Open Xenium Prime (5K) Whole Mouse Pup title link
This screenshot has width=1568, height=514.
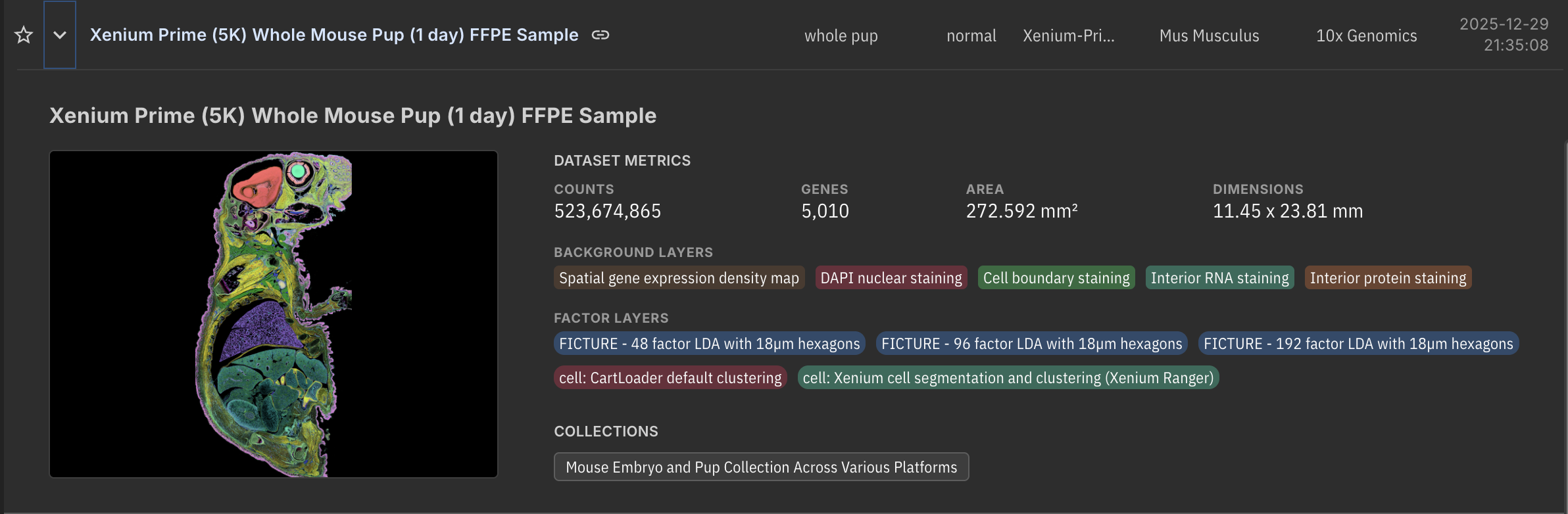(x=334, y=35)
